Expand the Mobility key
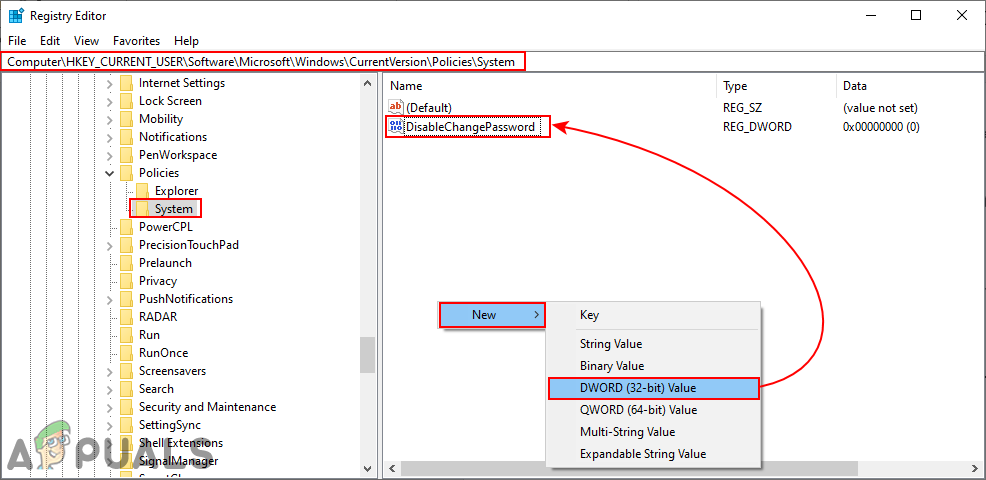Screen dimensions: 986x480 point(110,119)
